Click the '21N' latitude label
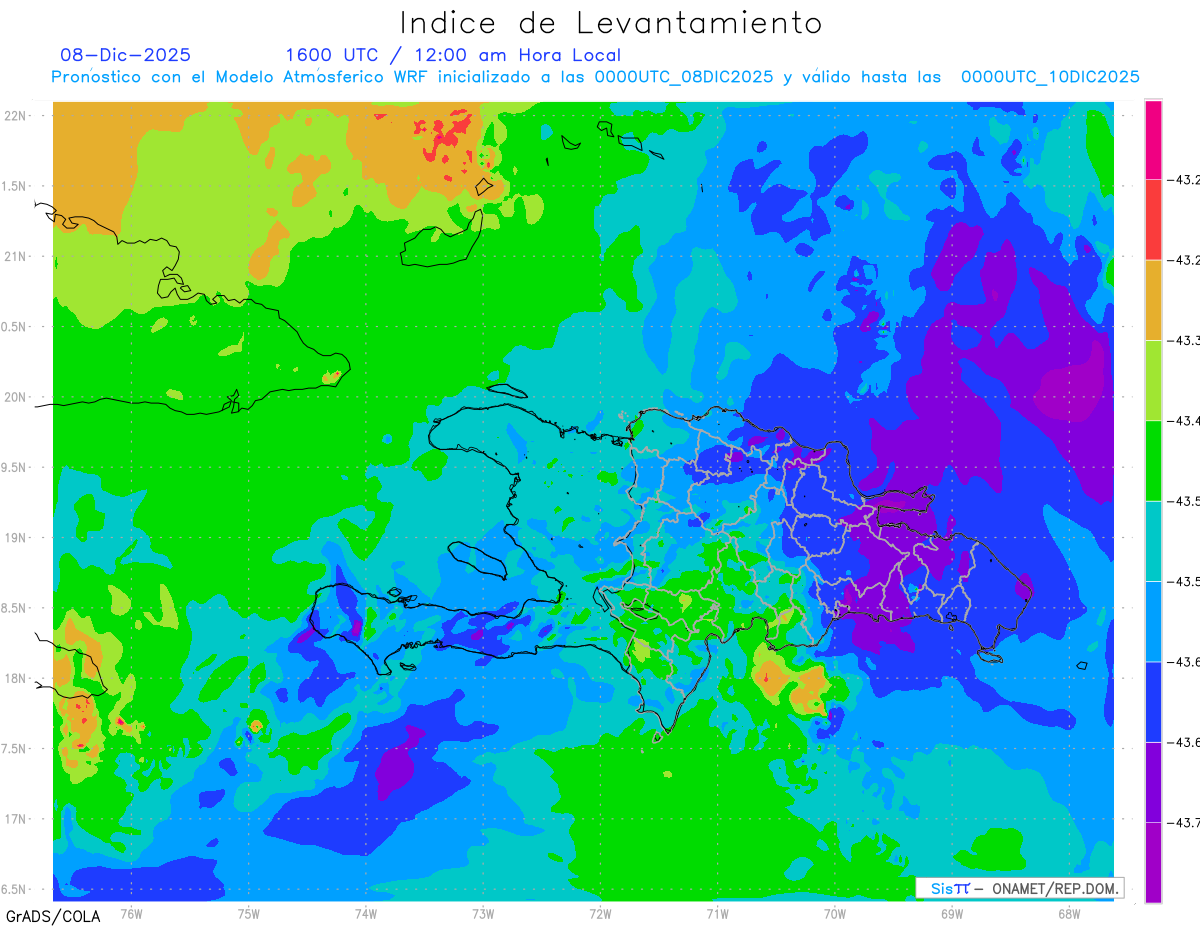The height and width of the screenshot is (927, 1200). [x=17, y=257]
